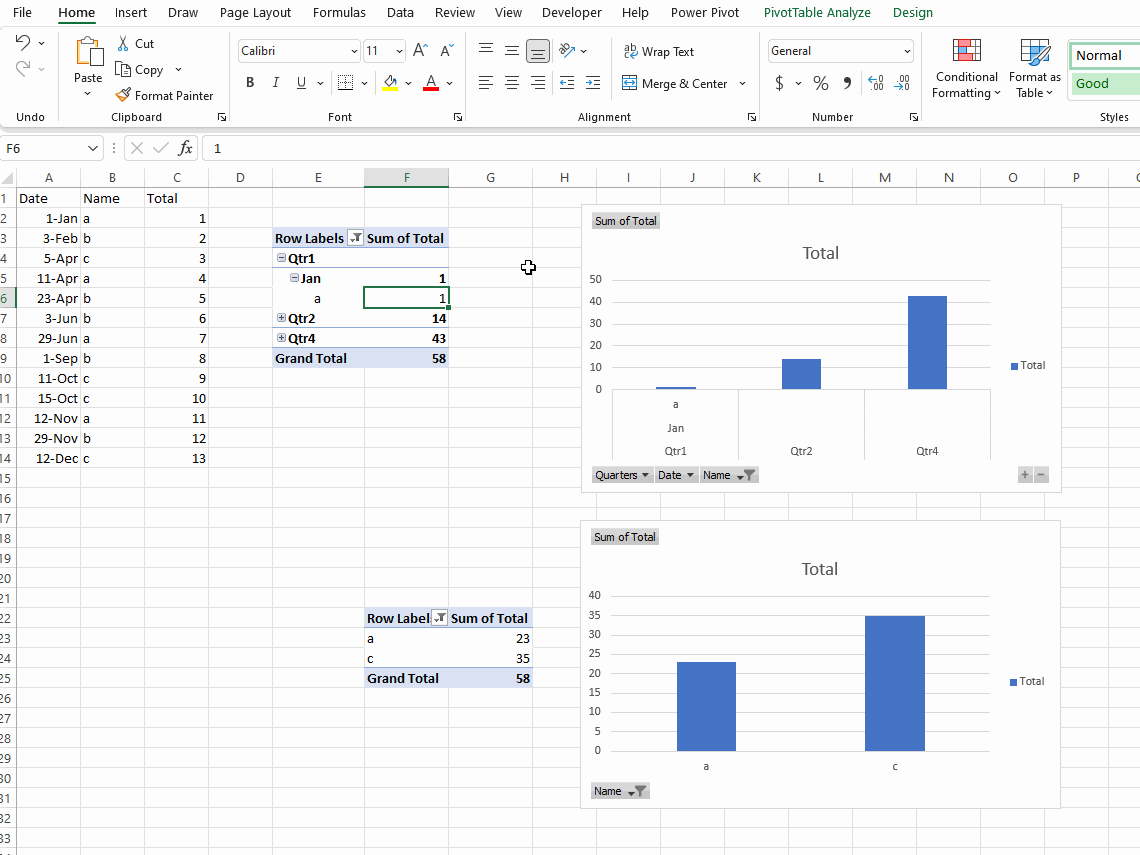Screen dimensions: 1140x855
Task: Open the Insert ribbon tab
Action: tap(131, 13)
